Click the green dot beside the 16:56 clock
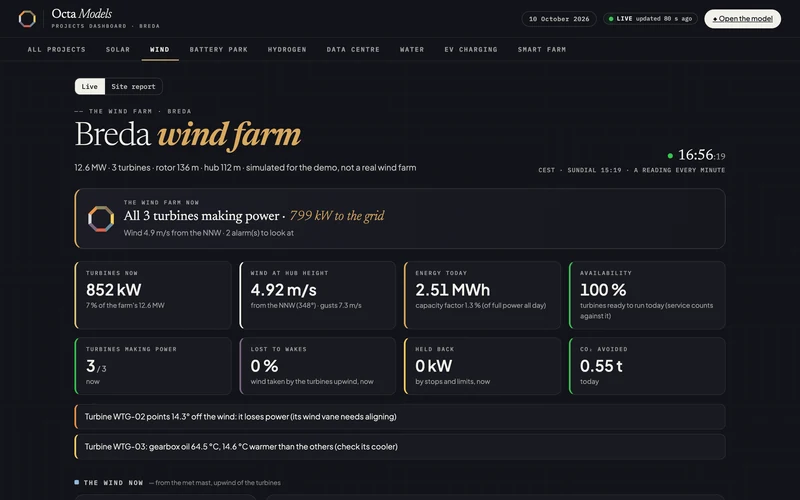The image size is (800, 500). pyautogui.click(x=670, y=156)
